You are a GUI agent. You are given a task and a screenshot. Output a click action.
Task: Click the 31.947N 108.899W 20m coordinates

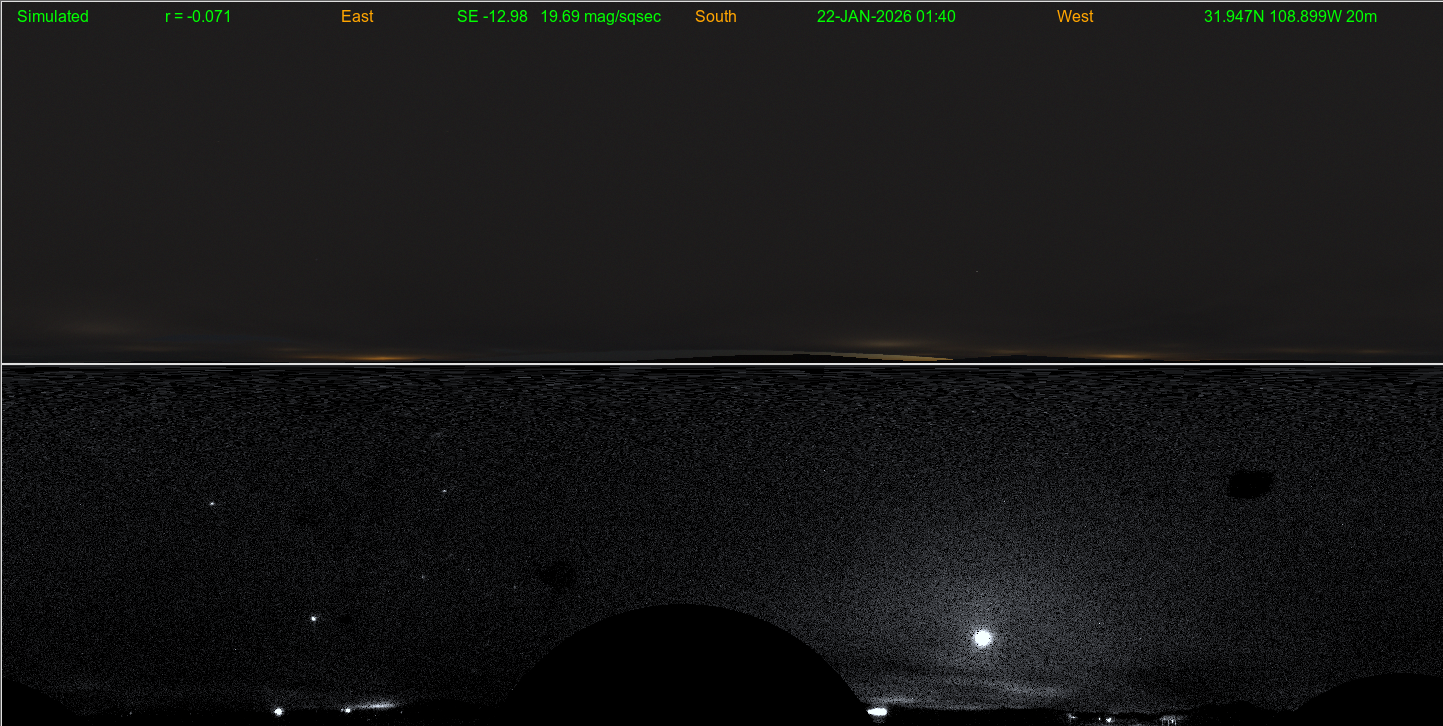[1290, 17]
